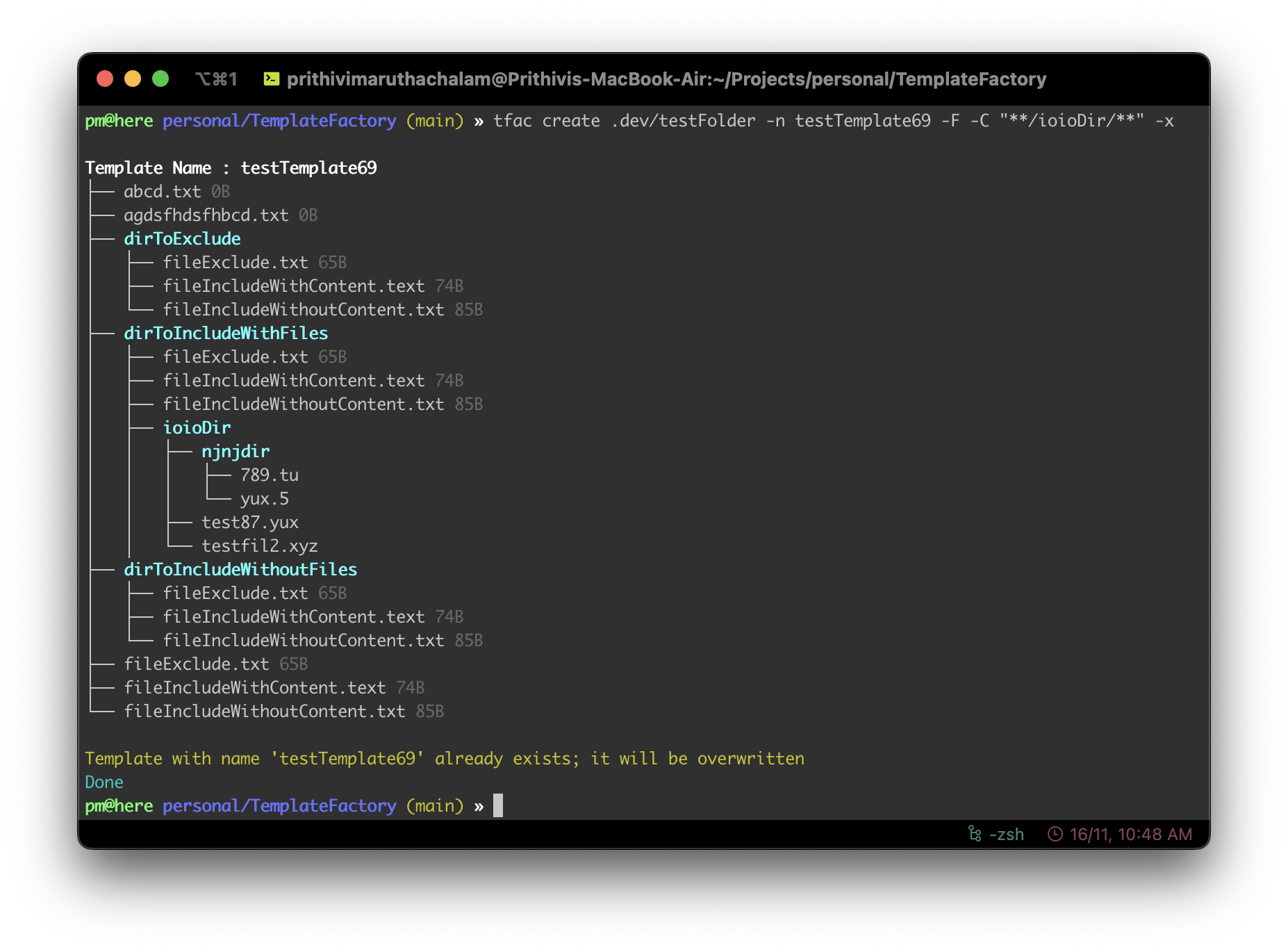Click the dirToIncludeWithoutFiles directory name
Viewport: 1288px width, 952px height.
pos(240,570)
